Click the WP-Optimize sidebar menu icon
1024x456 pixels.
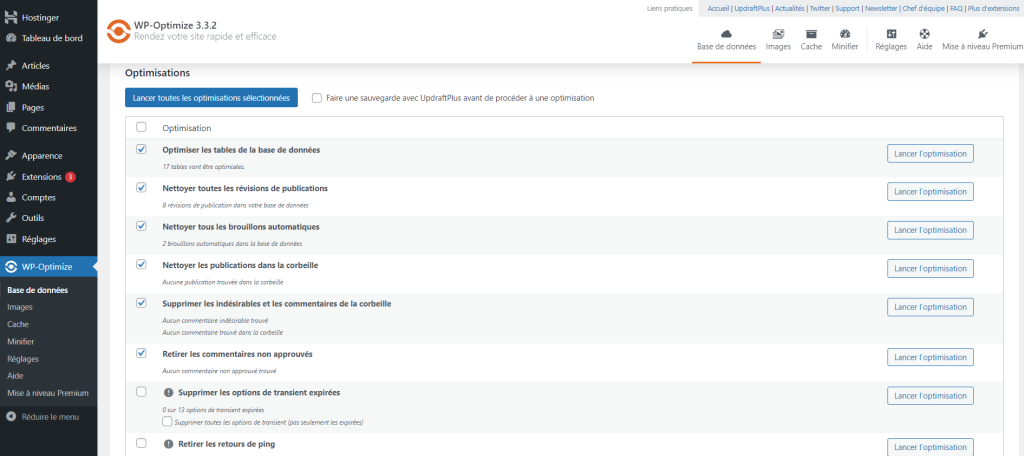pos(10,267)
